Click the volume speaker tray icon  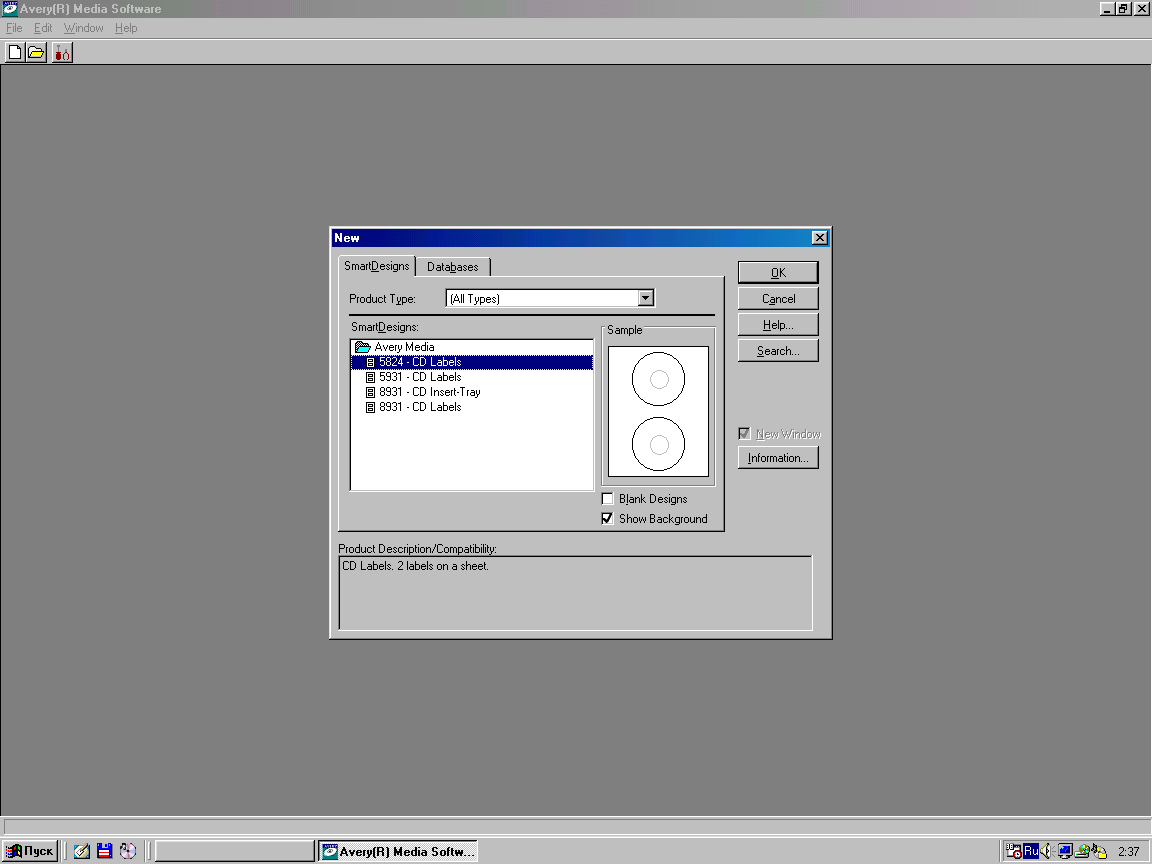[1046, 851]
